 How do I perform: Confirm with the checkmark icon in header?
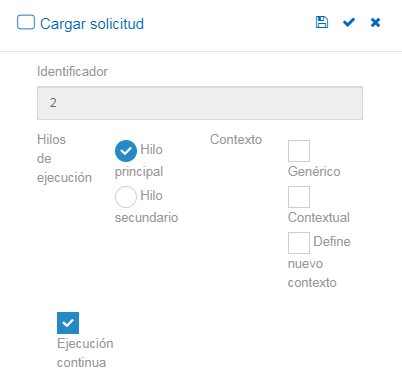click(x=349, y=22)
